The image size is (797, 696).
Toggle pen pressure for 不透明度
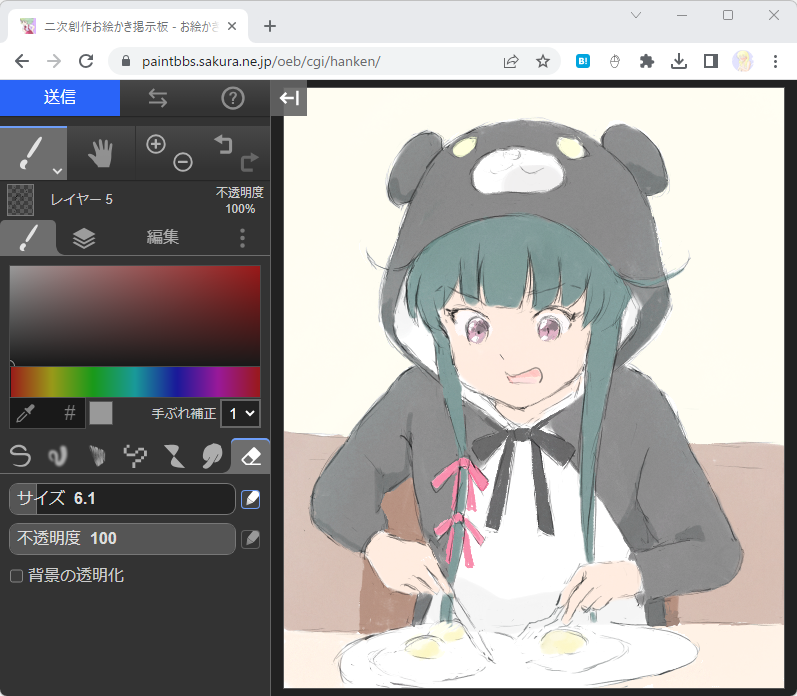coord(250,539)
